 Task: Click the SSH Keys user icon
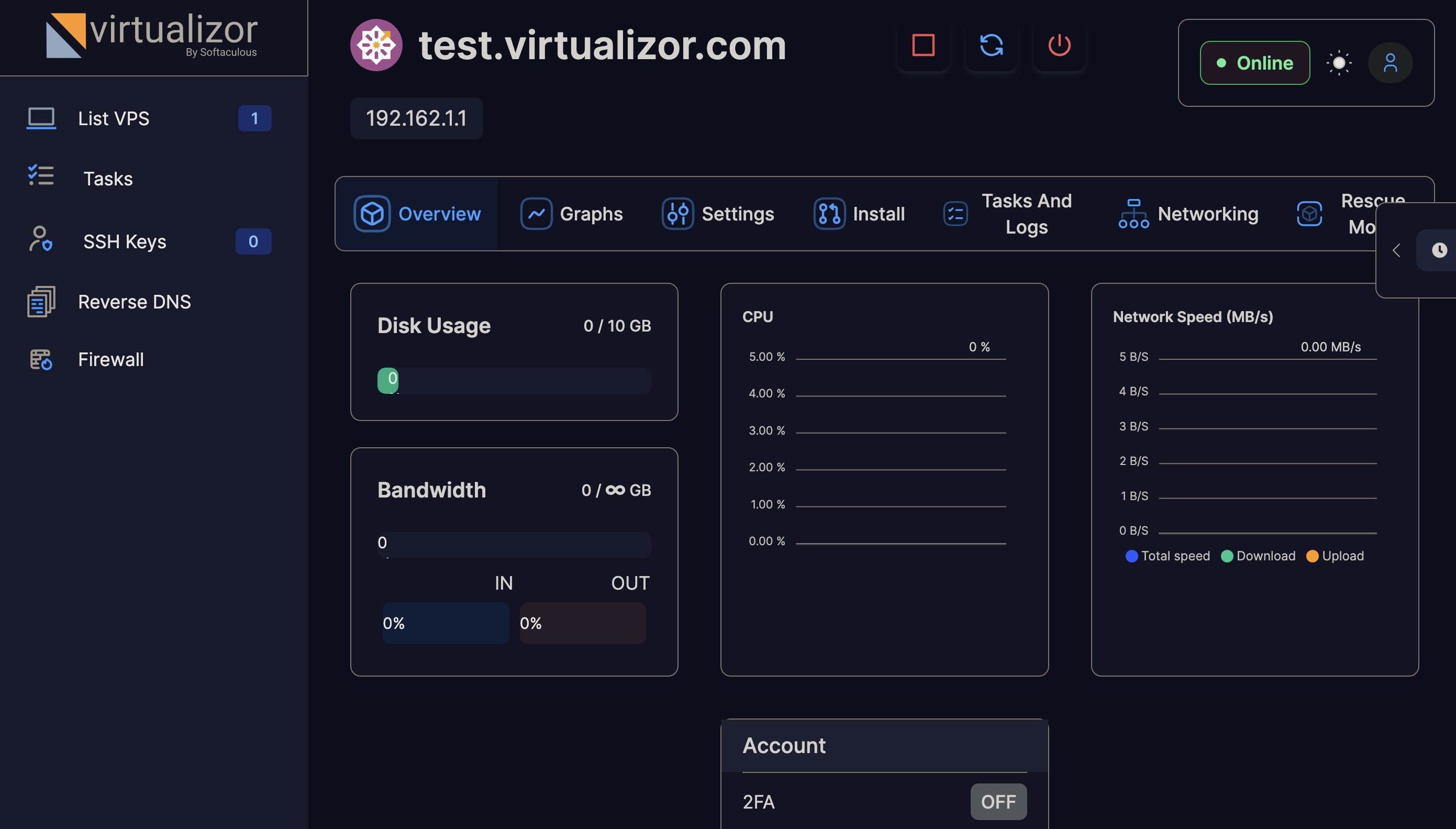tap(40, 239)
